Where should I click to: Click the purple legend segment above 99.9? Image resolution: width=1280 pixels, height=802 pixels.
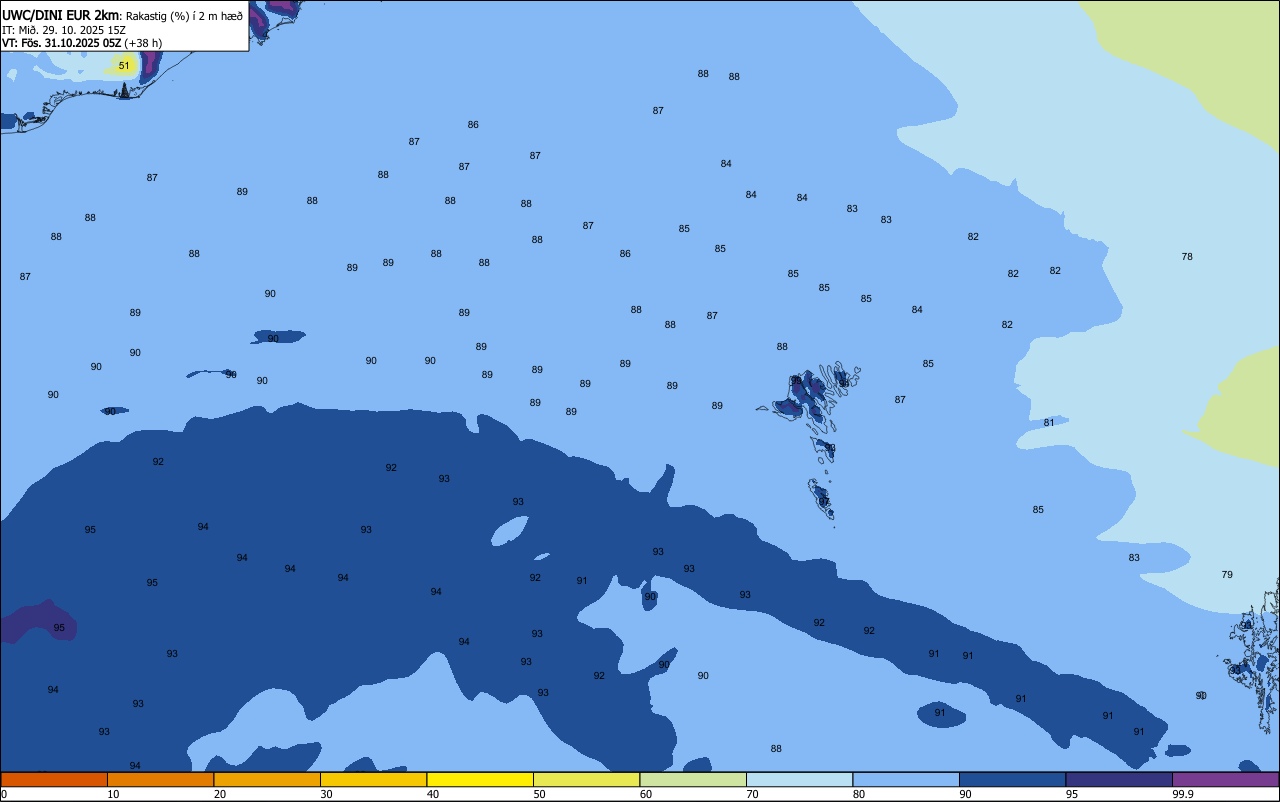tap(1225, 779)
